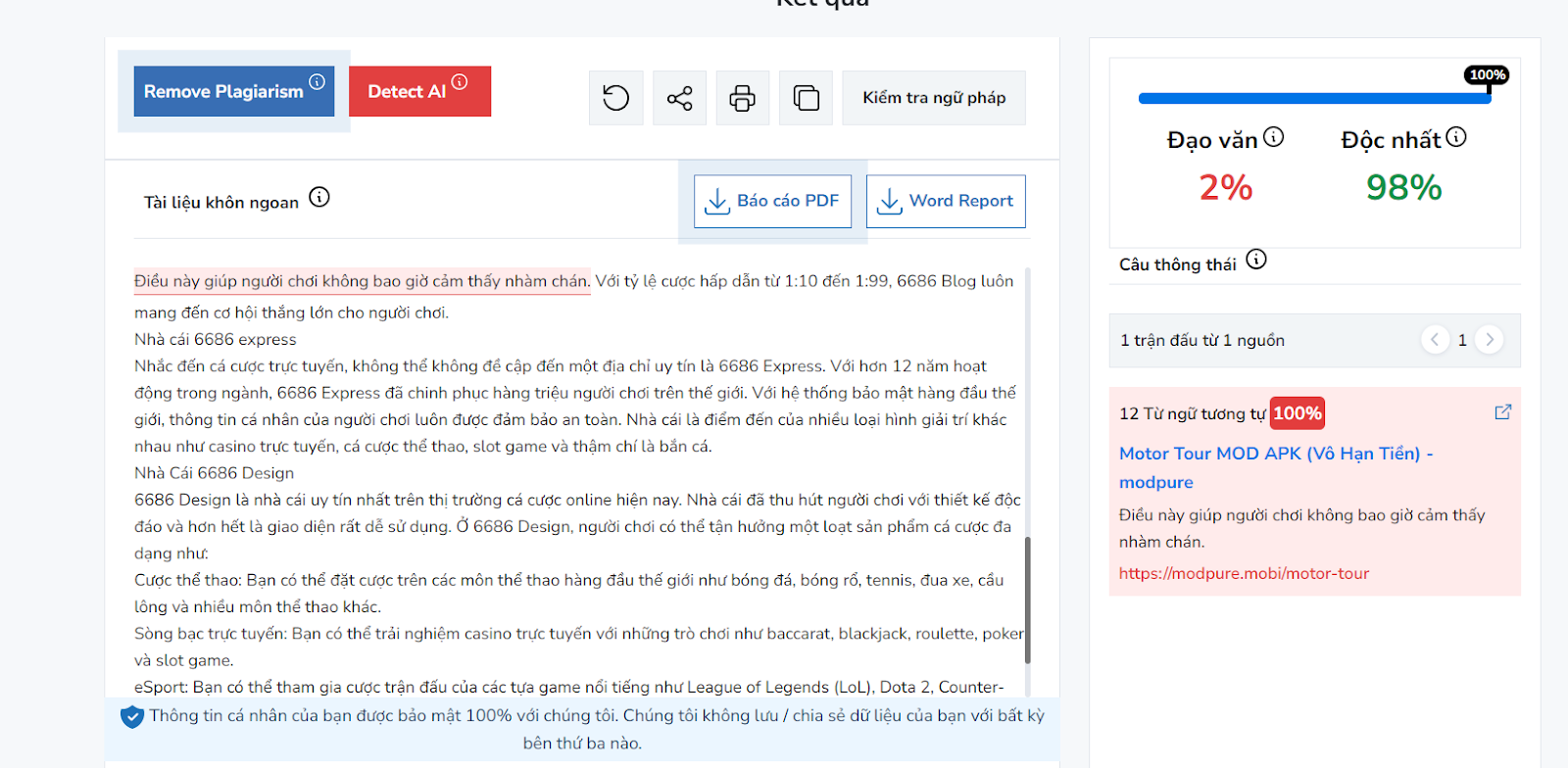
Task: Click the 100% progress label bubble
Action: pos(1487,74)
